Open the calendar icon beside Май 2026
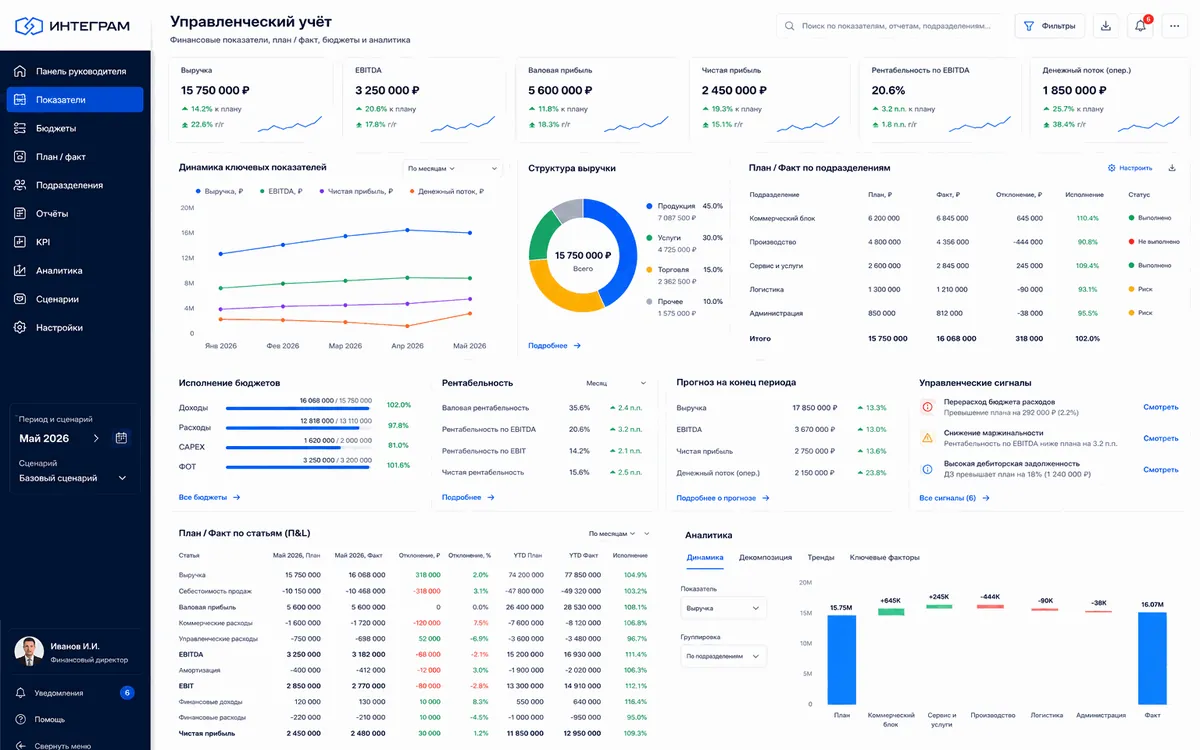Image resolution: width=1200 pixels, height=750 pixels. [x=121, y=438]
